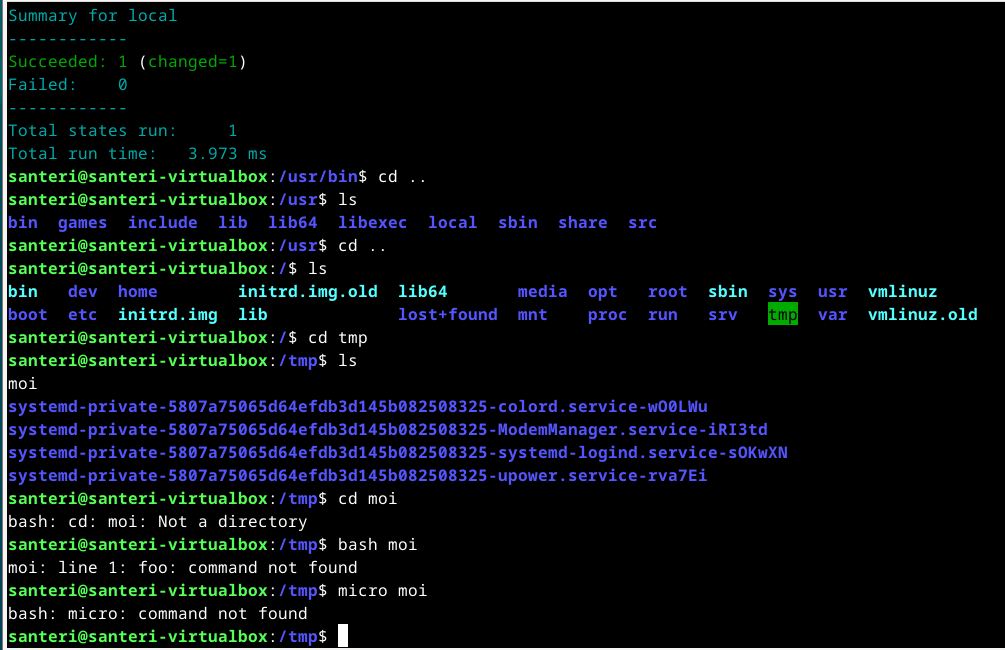Click the green highlighted tmp directory name
The width and height of the screenshot is (1005, 650).
click(x=782, y=314)
